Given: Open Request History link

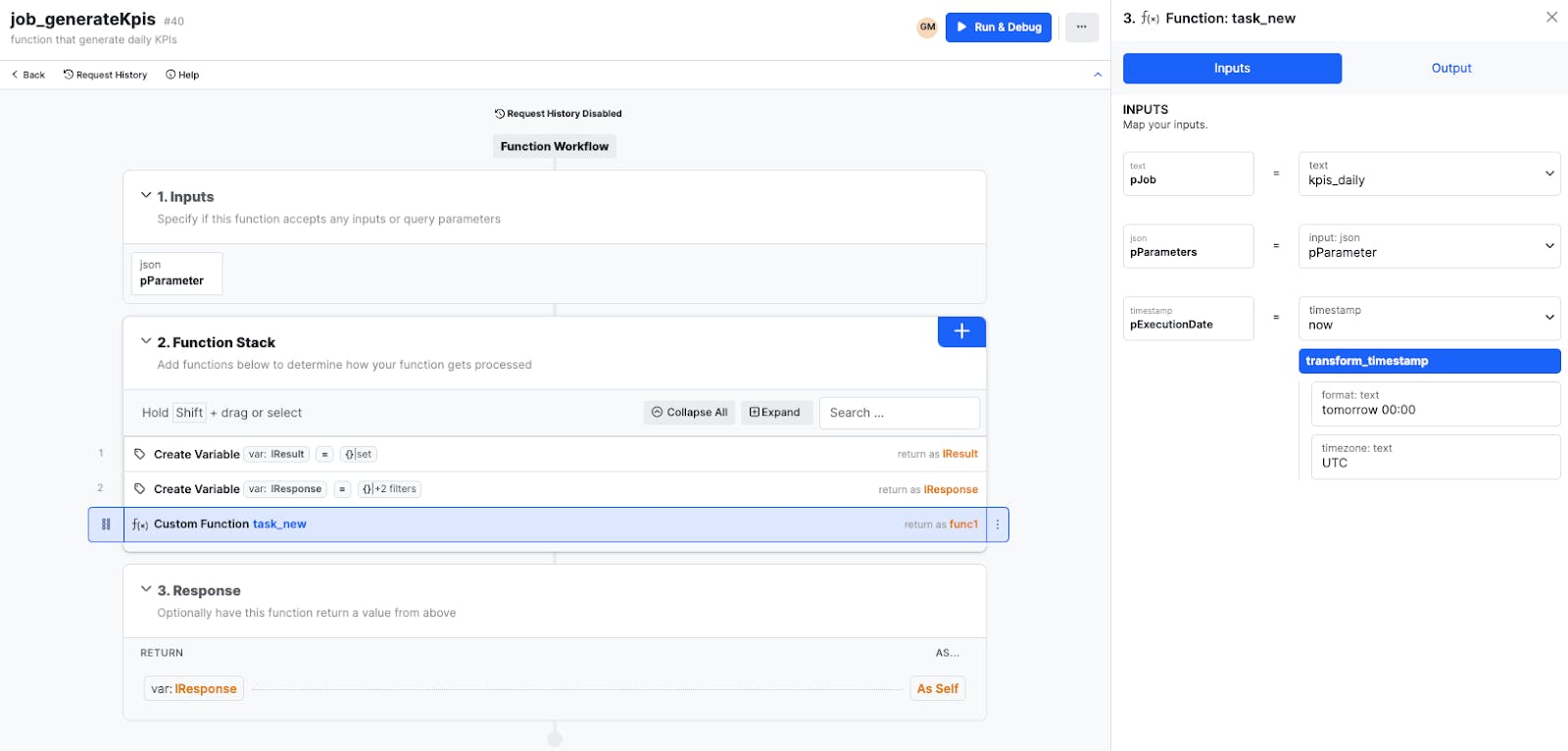Looking at the screenshot, I should [106, 75].
